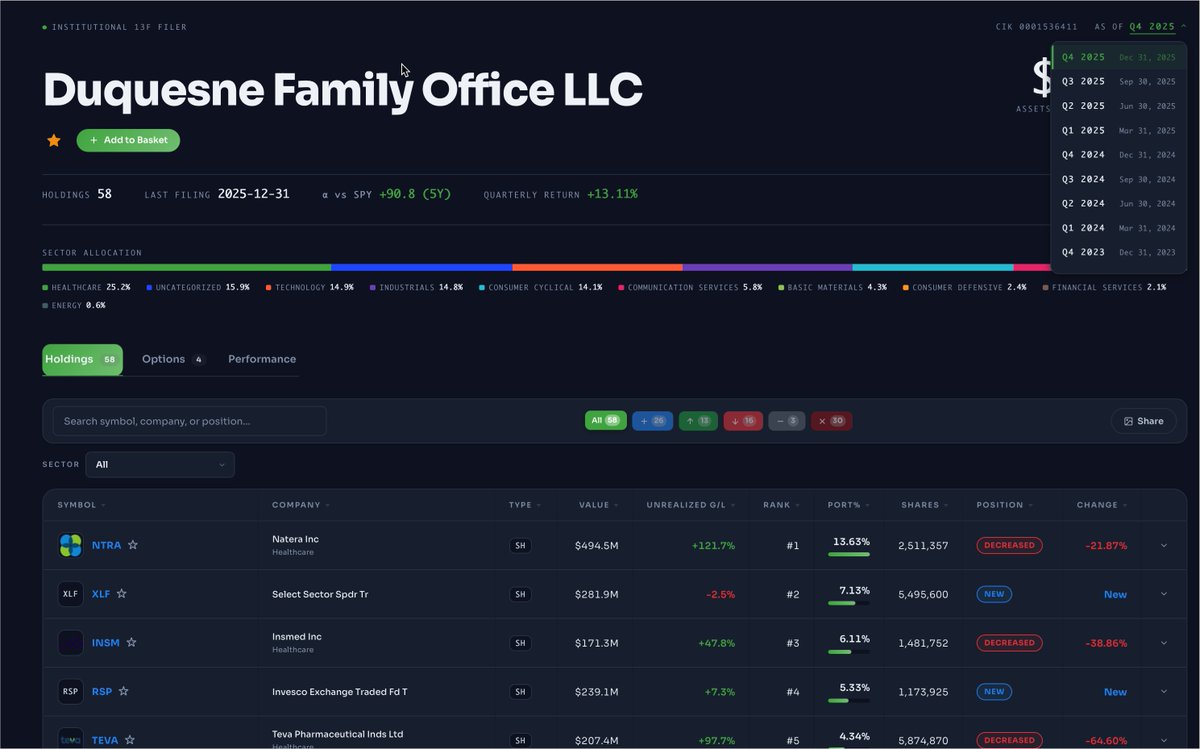Screen dimensions: 1200x749
Task: Star the XLF holding
Action: coord(122,594)
